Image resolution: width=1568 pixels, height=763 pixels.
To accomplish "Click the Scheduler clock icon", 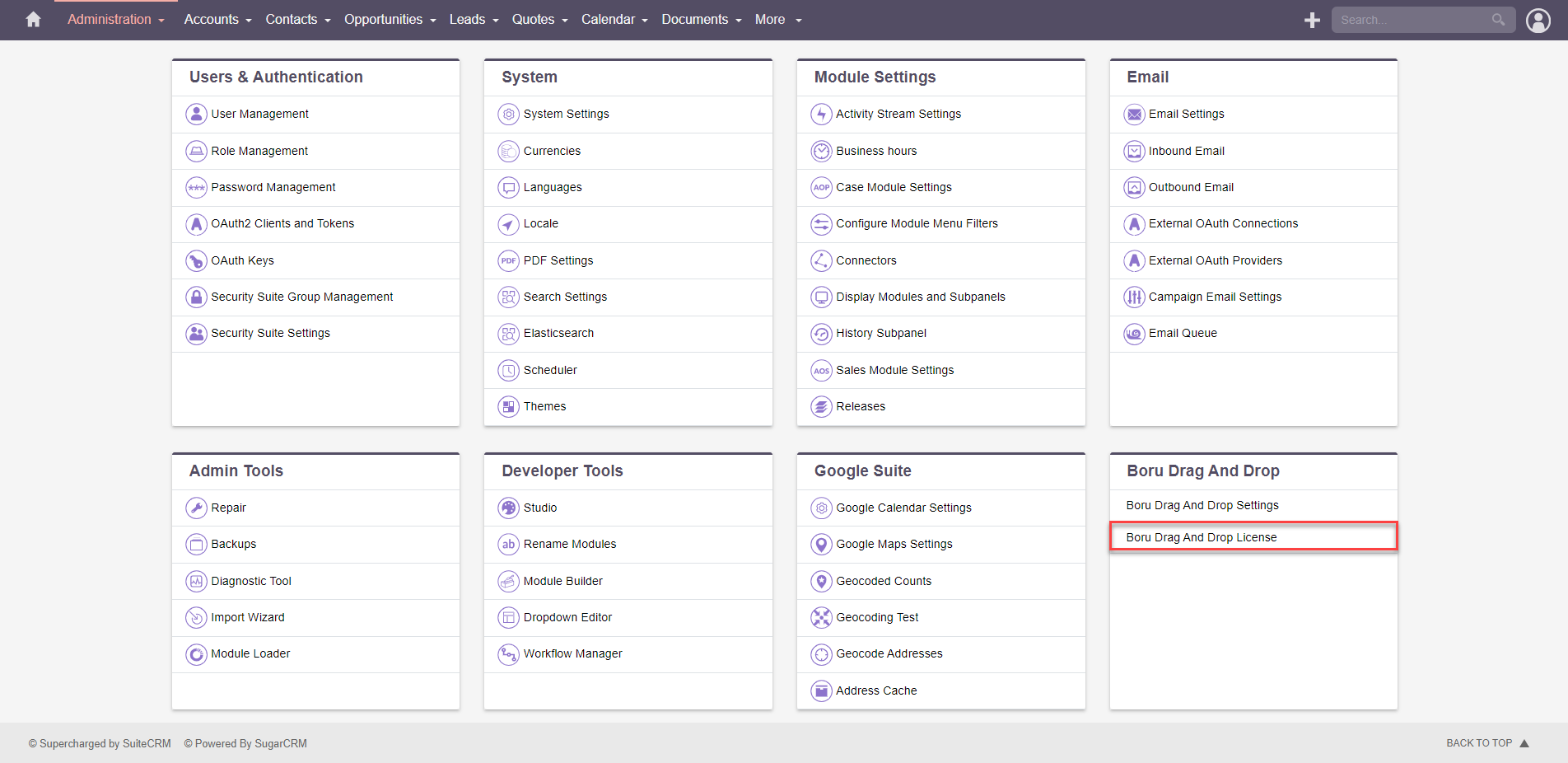I will tap(509, 370).
